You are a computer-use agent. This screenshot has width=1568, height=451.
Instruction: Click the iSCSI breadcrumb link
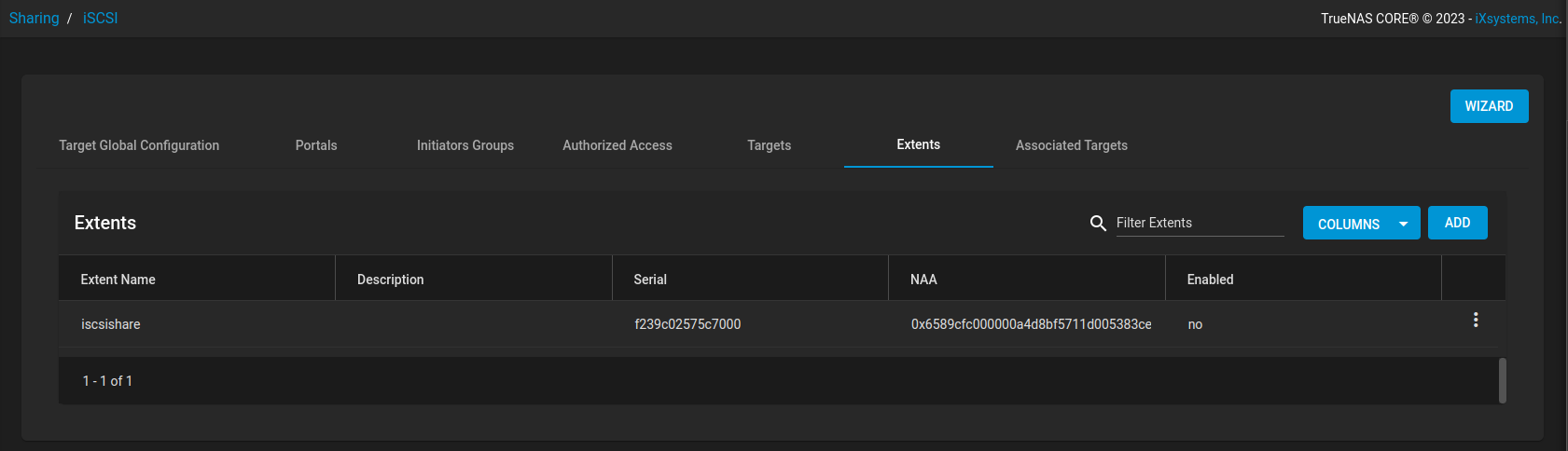[x=100, y=19]
